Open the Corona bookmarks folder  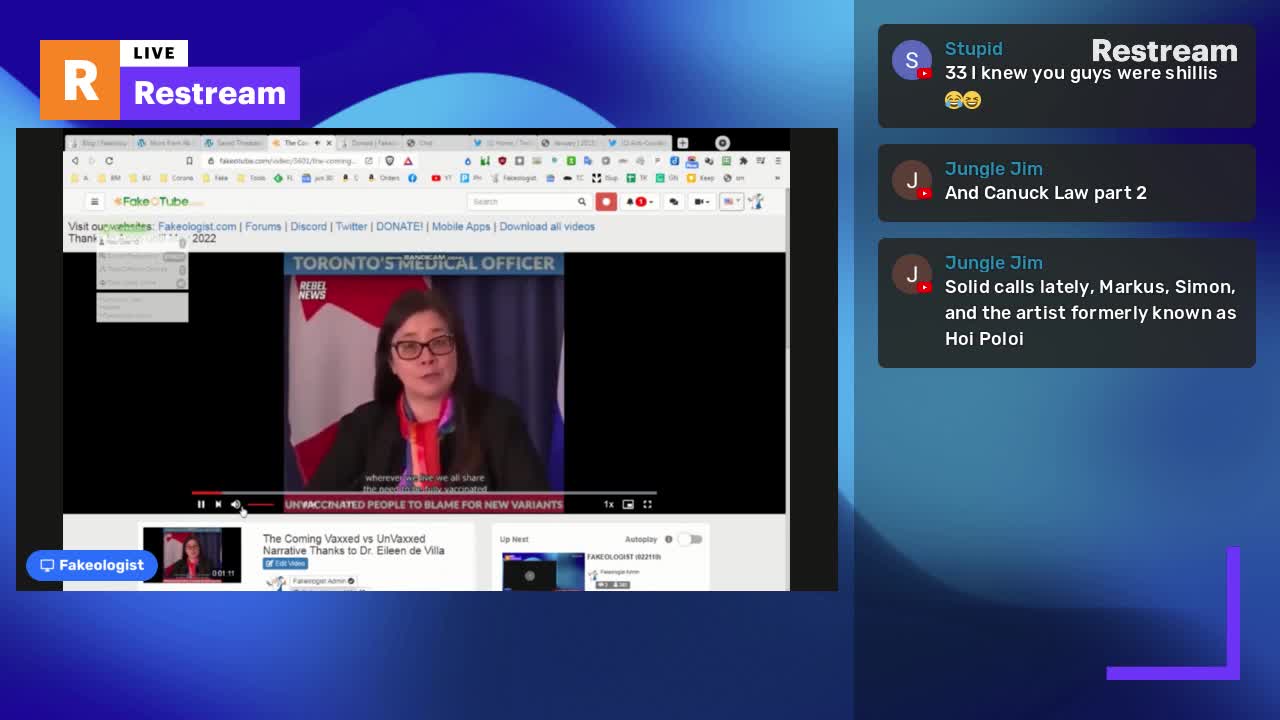177,178
